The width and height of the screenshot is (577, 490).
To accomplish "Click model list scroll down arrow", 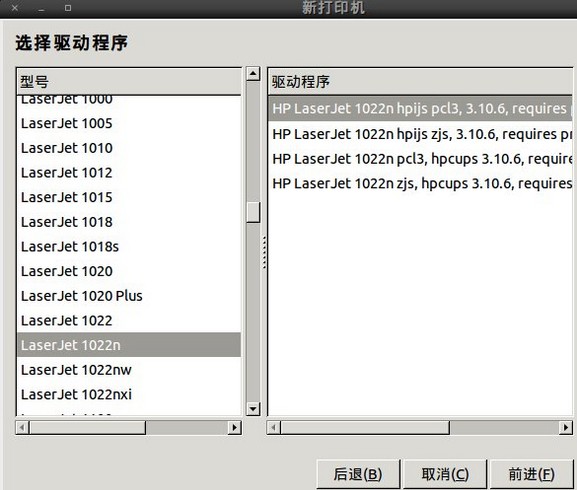I will coord(253,409).
